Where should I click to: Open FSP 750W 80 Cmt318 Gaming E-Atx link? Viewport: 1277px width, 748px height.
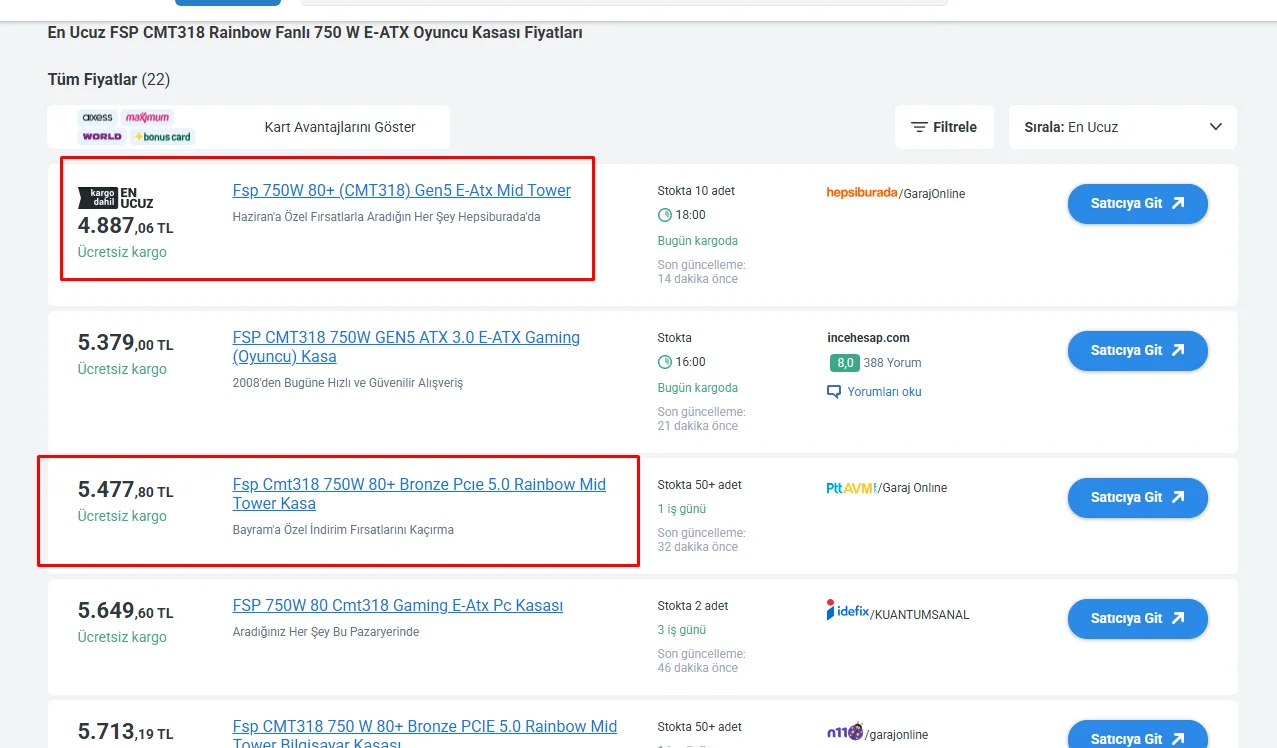pos(398,605)
